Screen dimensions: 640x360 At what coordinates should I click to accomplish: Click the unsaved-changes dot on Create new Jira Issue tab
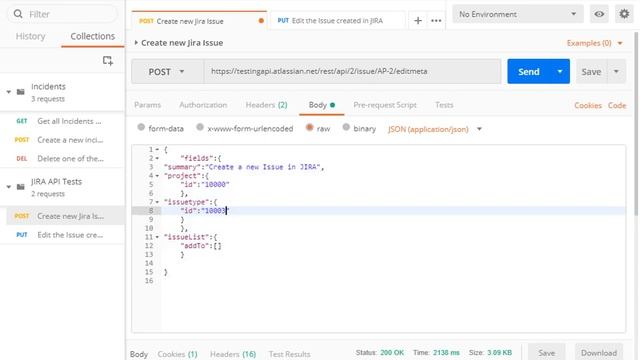(x=261, y=21)
